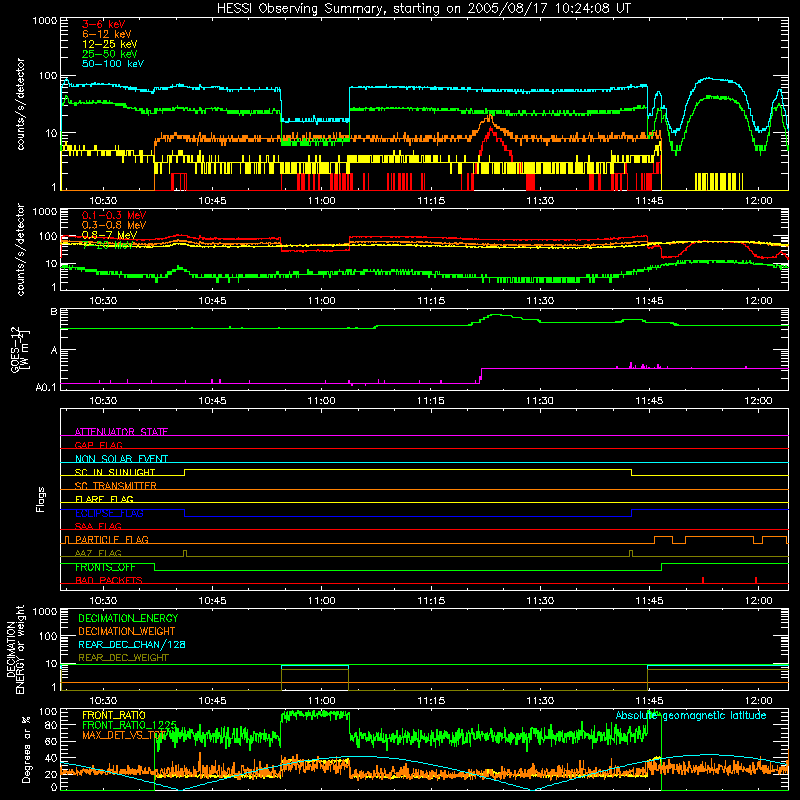Click the vertical Flags axis title
Screen dimensions: 800x800
click(x=41, y=499)
